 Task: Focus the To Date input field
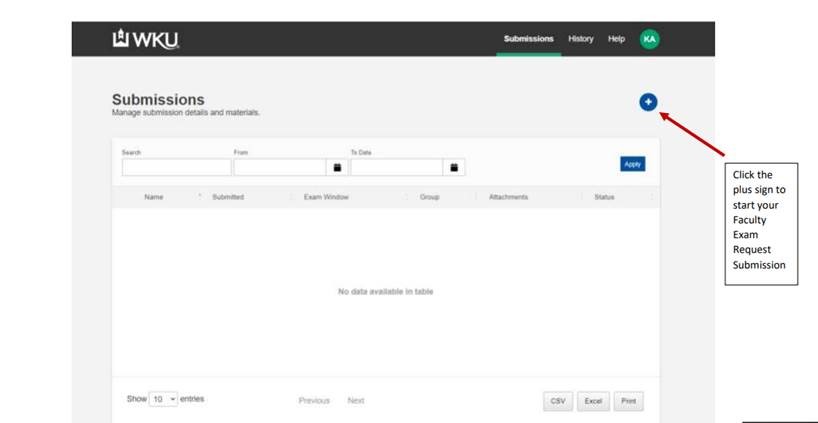(x=396, y=168)
